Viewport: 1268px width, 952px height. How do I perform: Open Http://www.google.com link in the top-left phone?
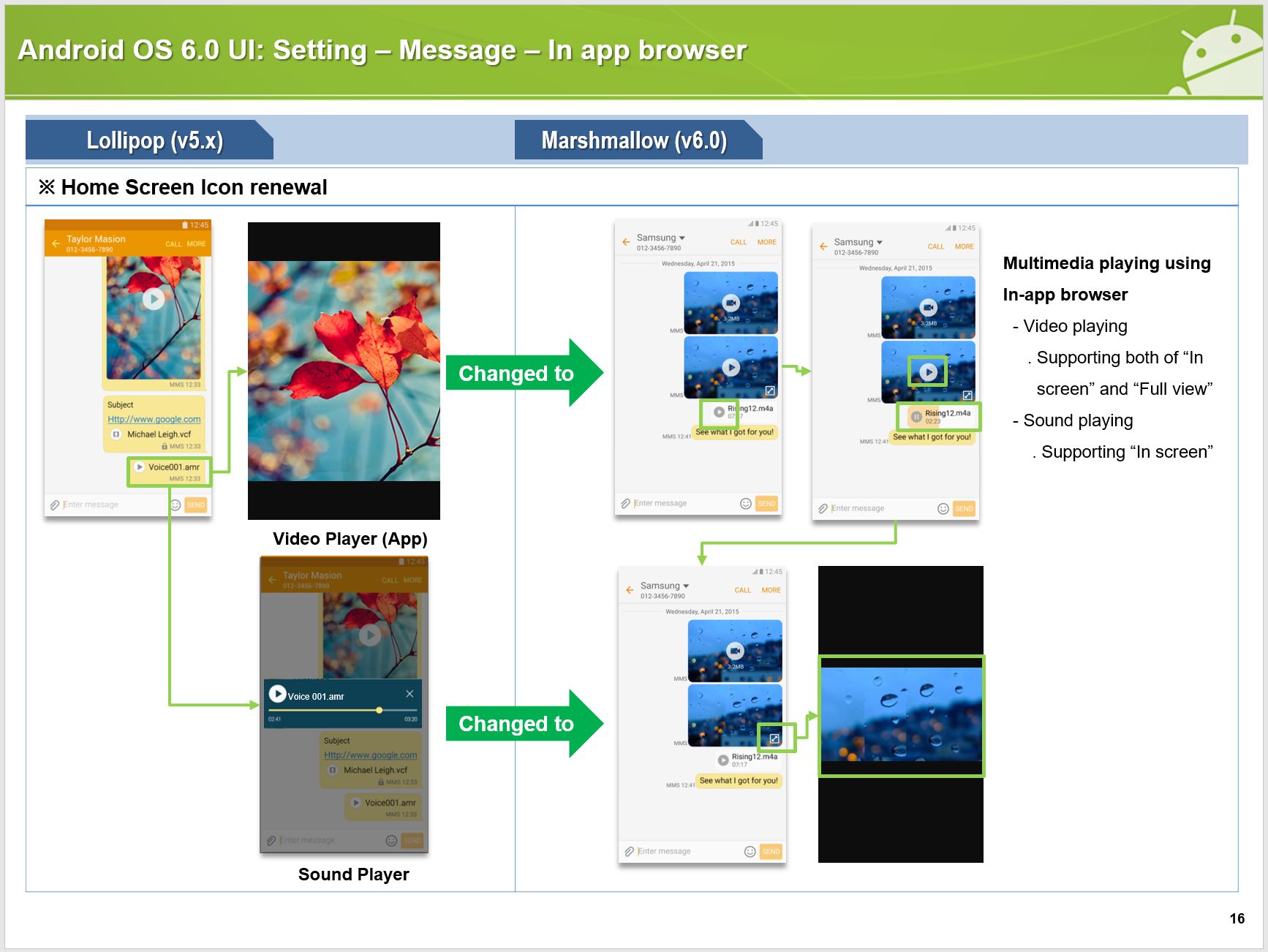pyautogui.click(x=154, y=419)
